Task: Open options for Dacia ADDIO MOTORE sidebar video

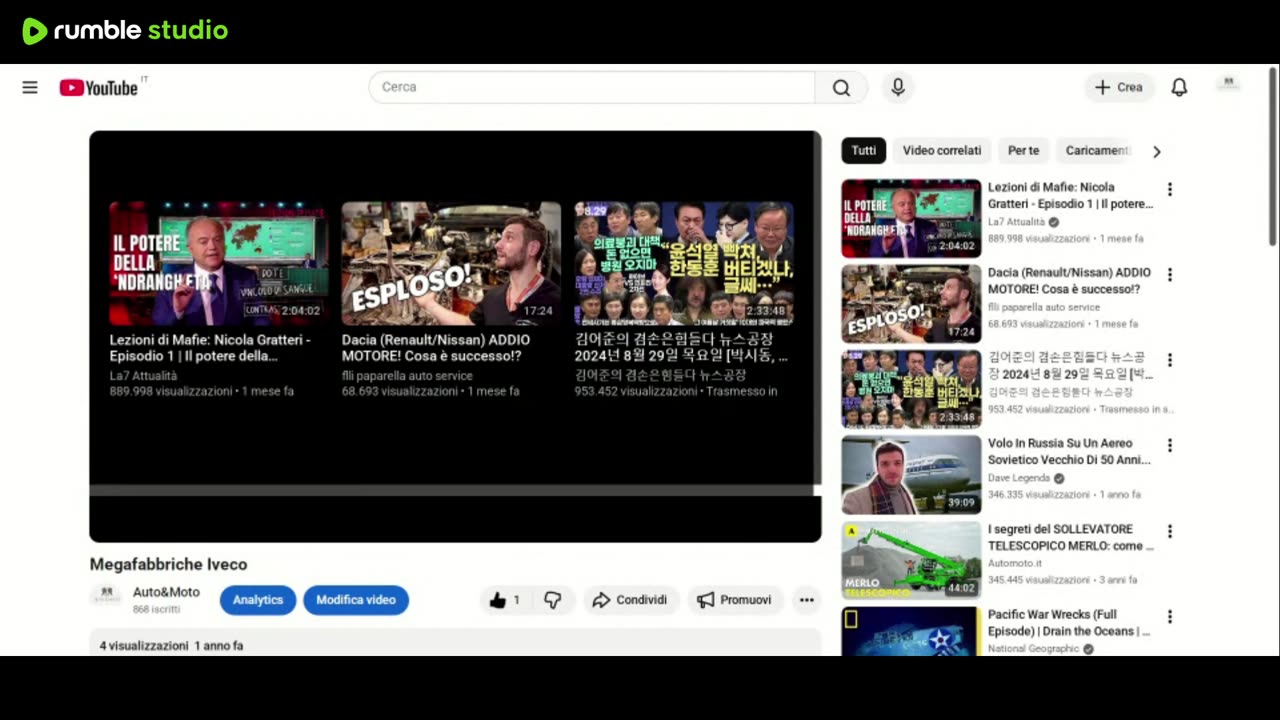Action: coord(1169,275)
